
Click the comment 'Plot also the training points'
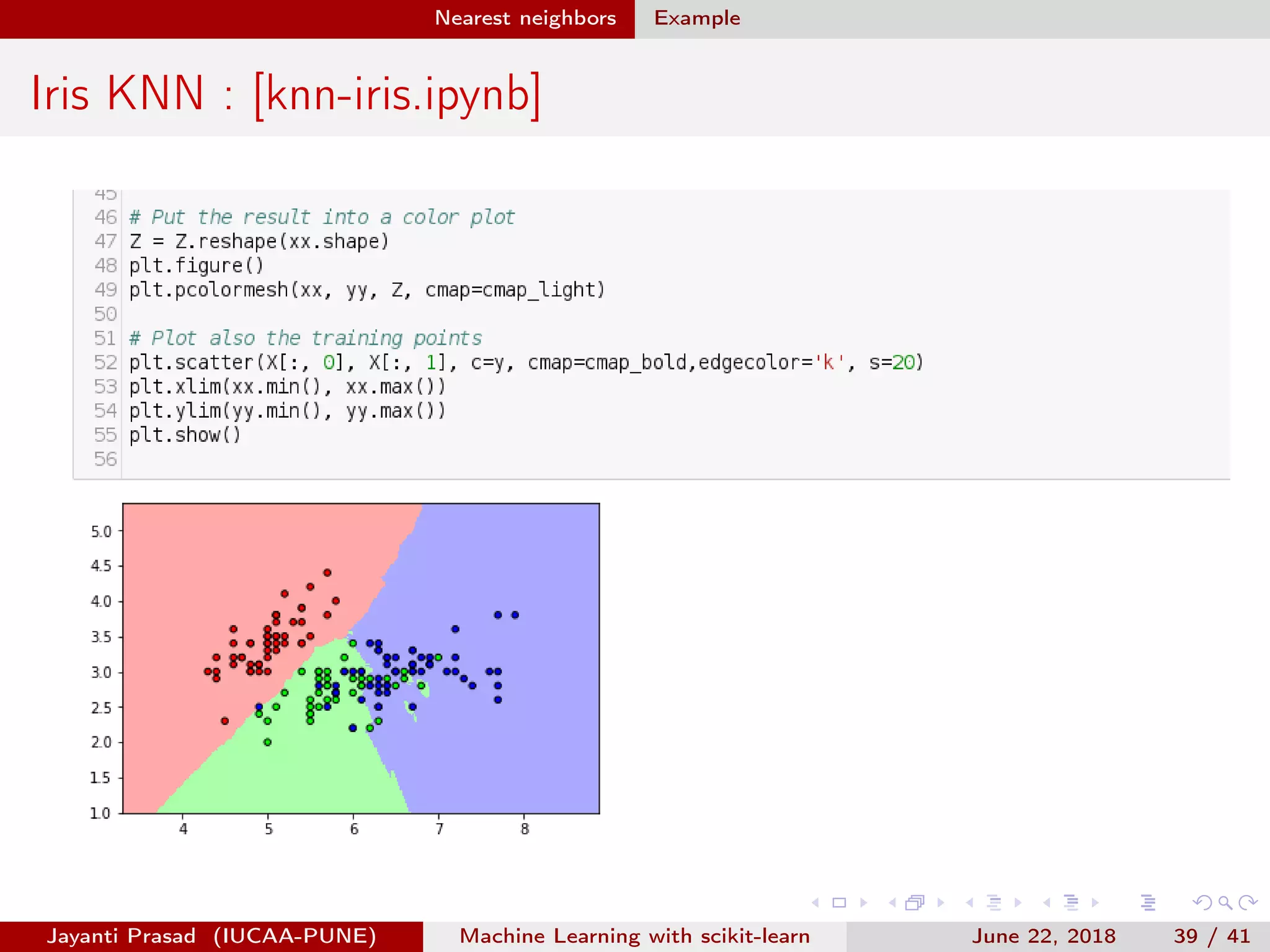click(305, 338)
